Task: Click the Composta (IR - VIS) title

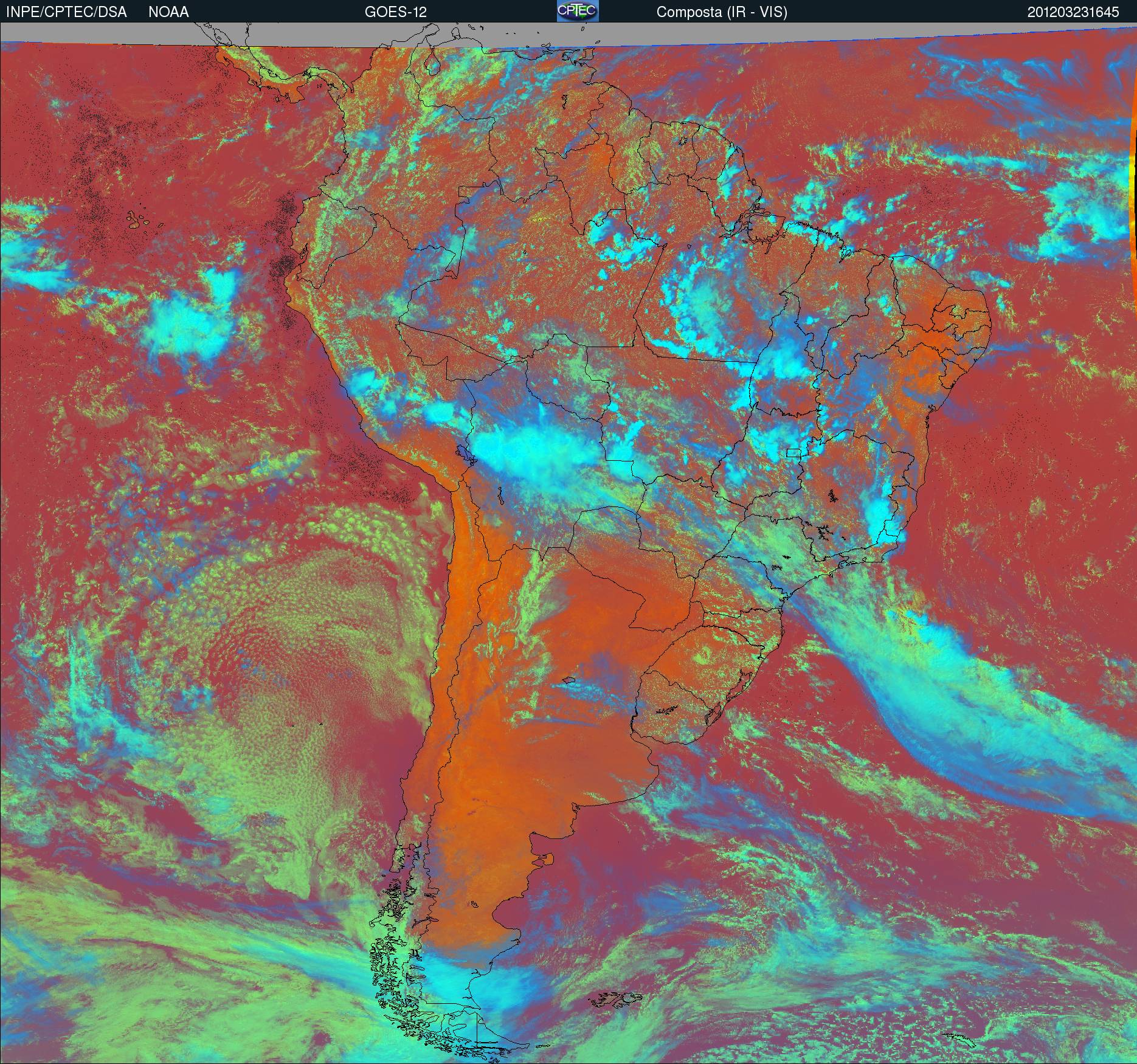Action: tap(722, 12)
